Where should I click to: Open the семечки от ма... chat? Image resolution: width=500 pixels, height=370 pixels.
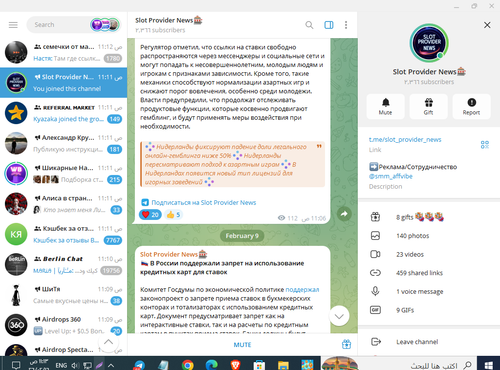click(x=63, y=52)
